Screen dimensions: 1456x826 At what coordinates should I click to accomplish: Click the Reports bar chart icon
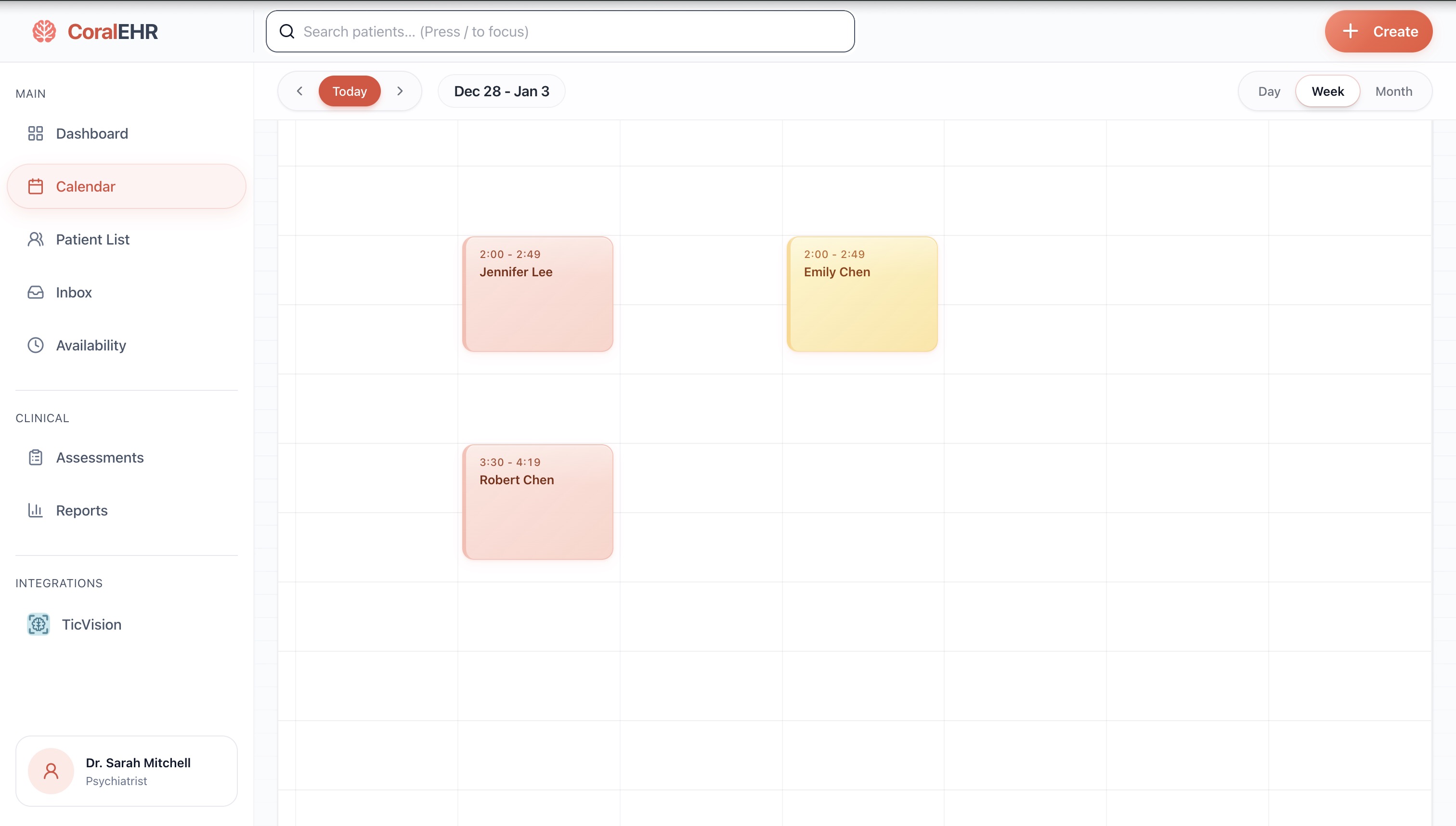(x=36, y=510)
